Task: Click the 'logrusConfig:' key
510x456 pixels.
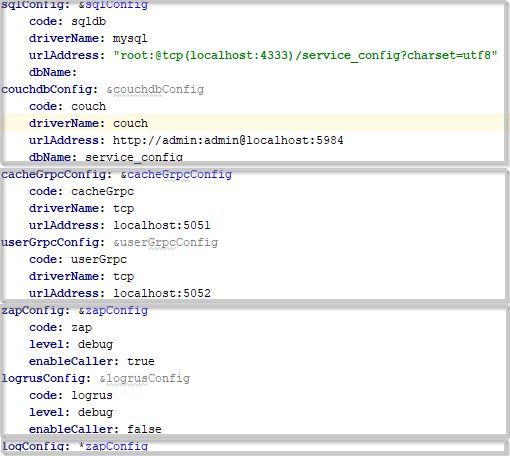Action: pos(46,378)
